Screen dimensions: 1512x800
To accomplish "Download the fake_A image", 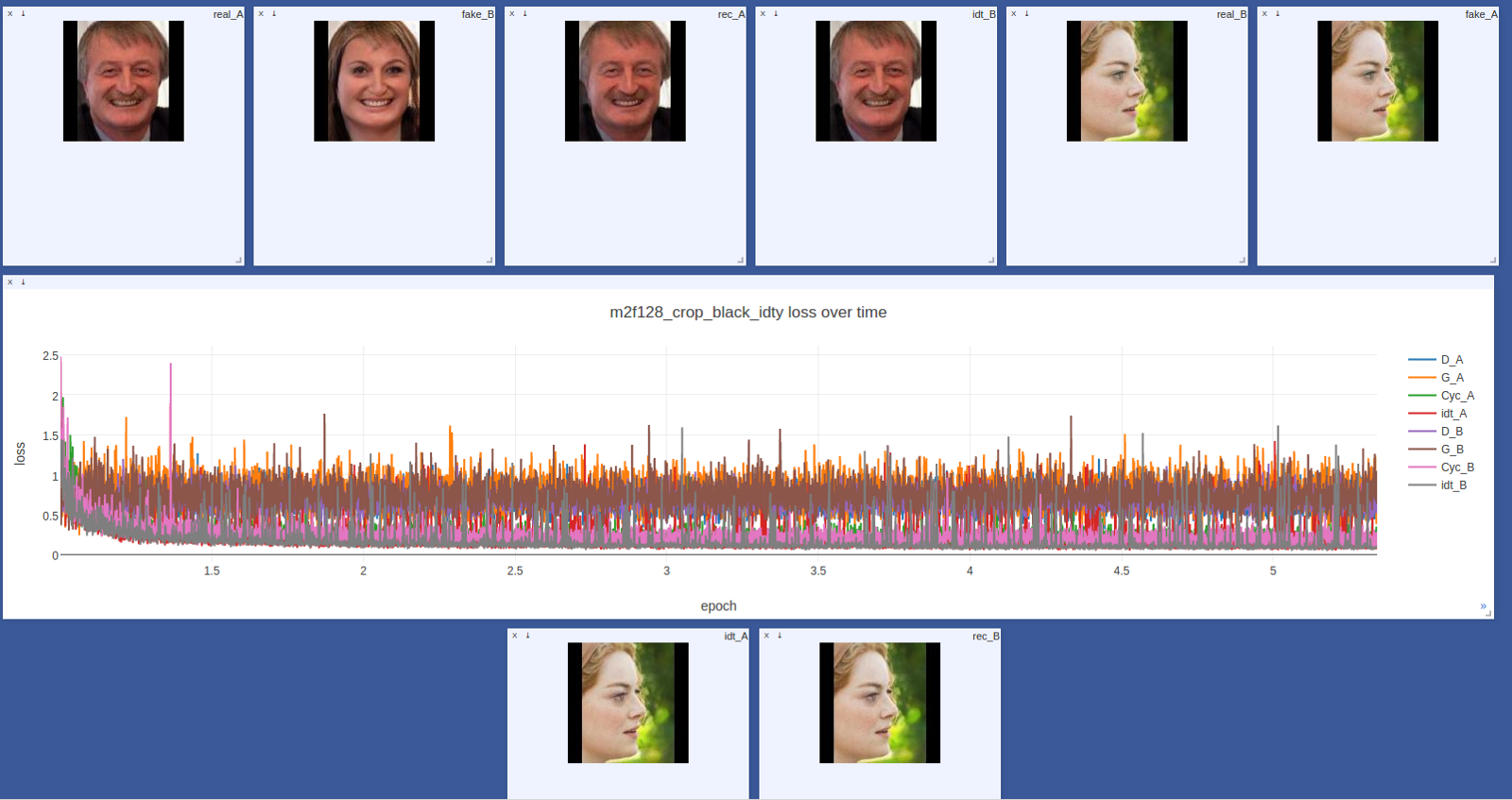I will point(1278,14).
